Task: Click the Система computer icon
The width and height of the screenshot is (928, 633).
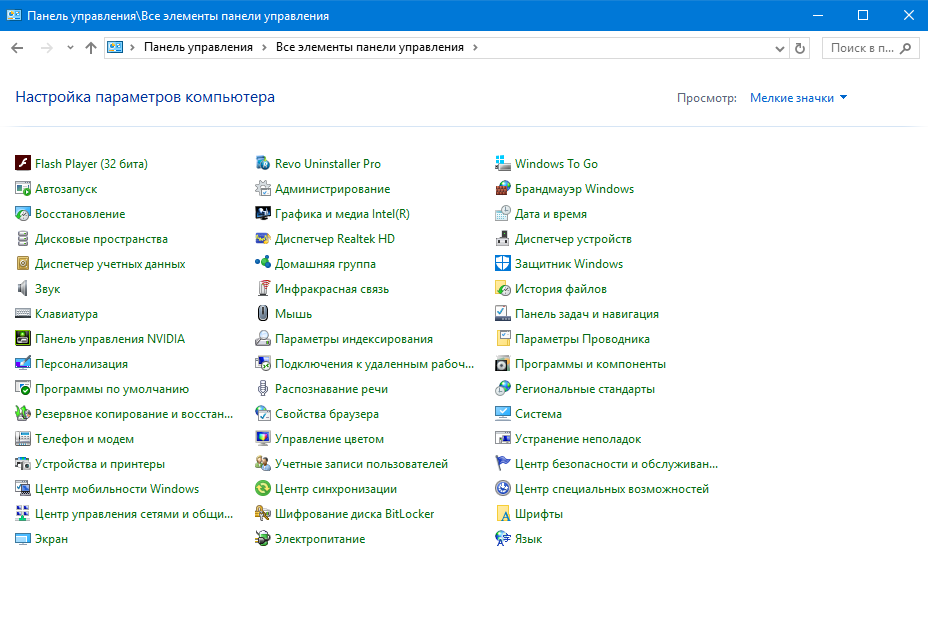Action: coord(502,414)
